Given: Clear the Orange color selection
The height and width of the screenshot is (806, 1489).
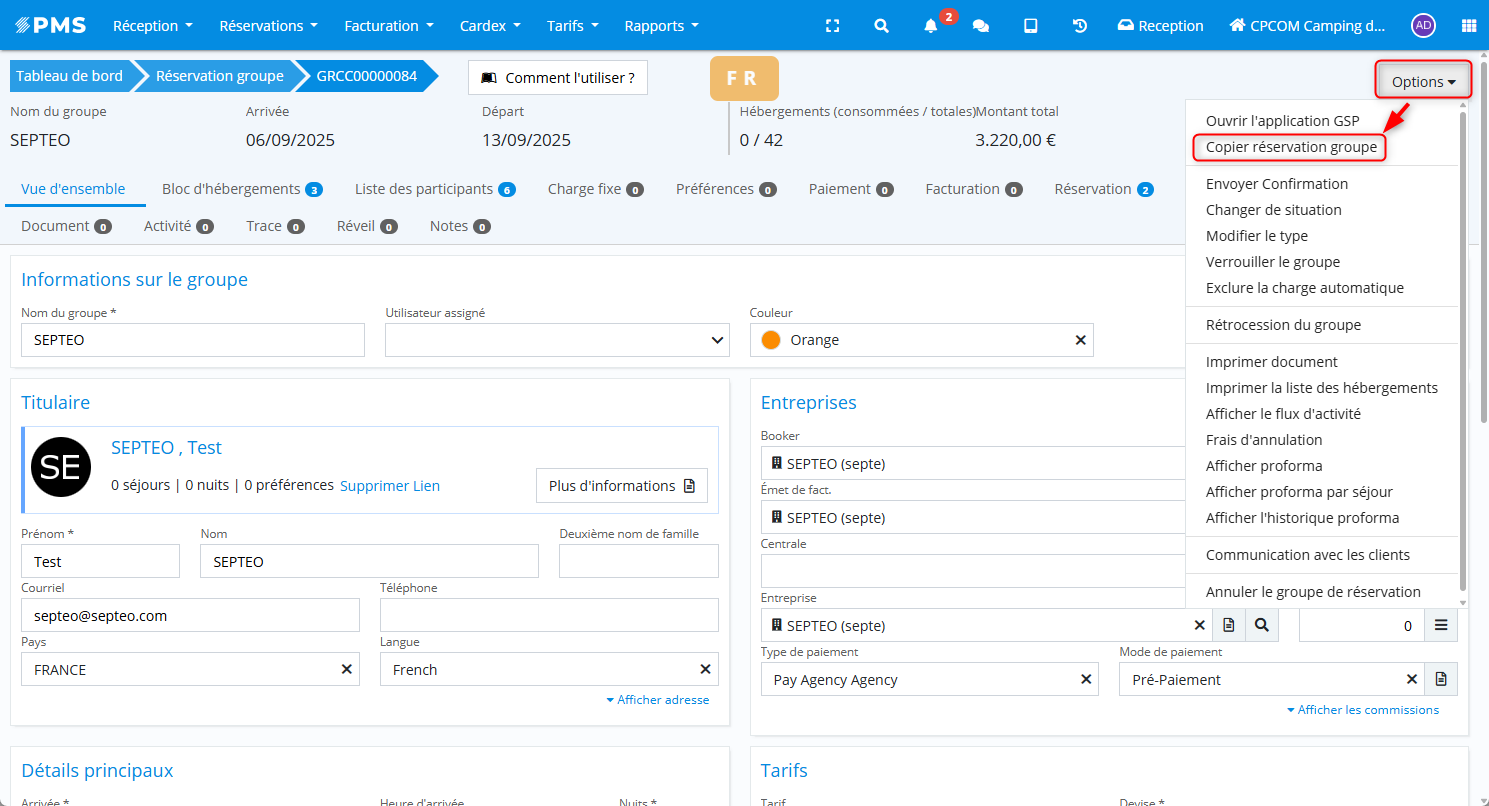Looking at the screenshot, I should click(1080, 340).
